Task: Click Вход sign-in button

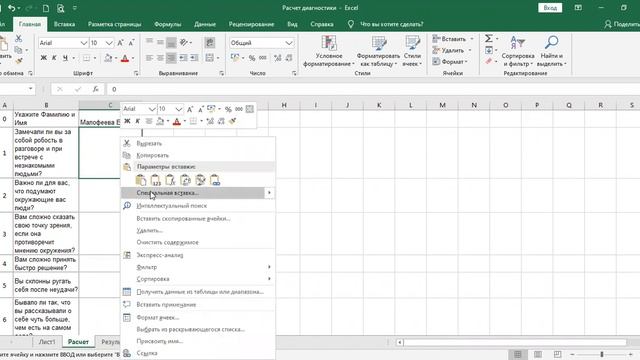Action: (x=550, y=8)
